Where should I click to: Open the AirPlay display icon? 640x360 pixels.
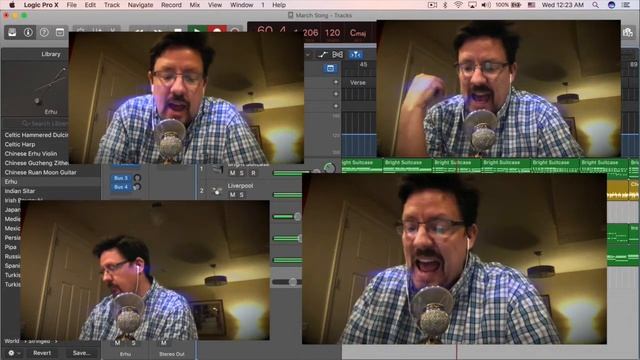coord(472,5)
